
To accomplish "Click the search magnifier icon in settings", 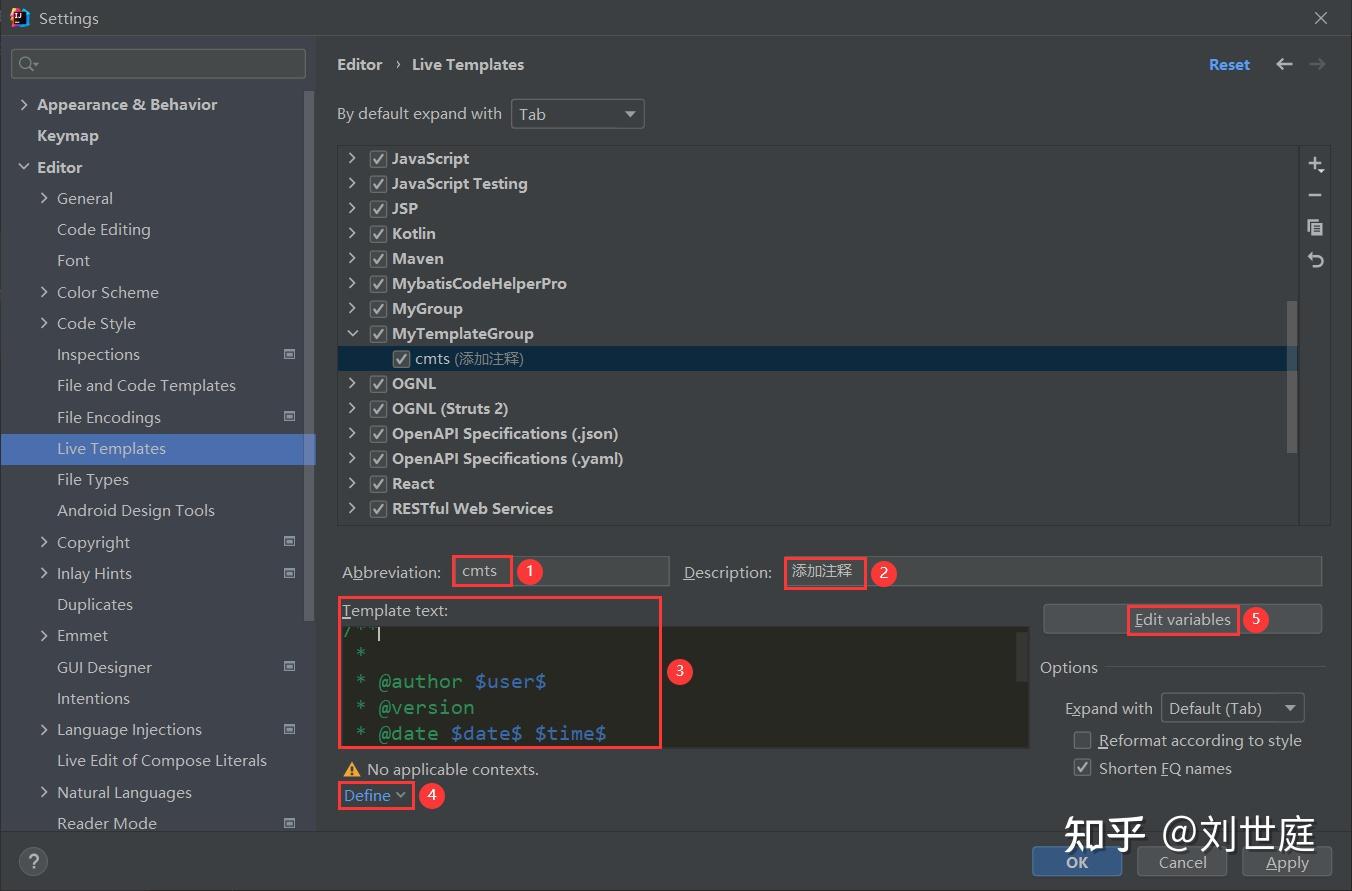I will coord(27,64).
